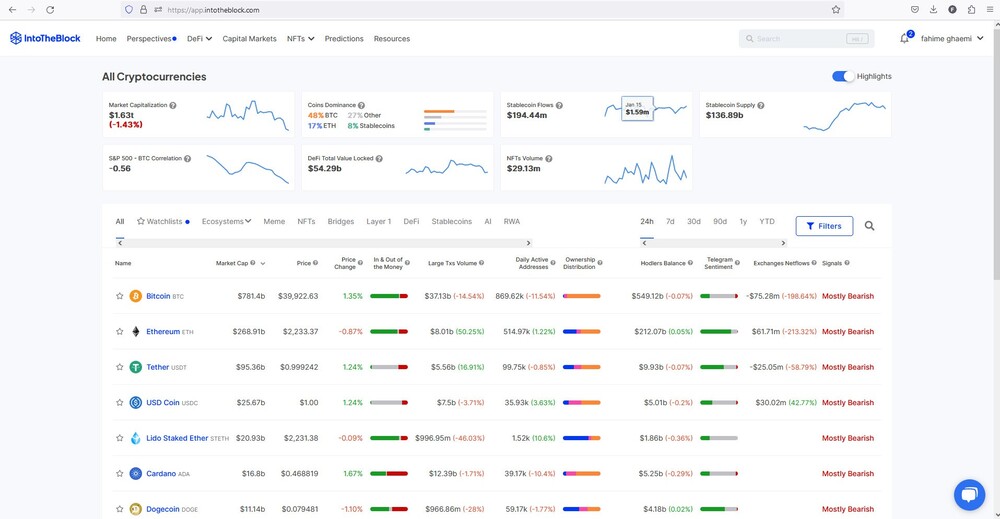The width and height of the screenshot is (1000, 519).
Task: Click Bitcoin In & Out of Money bar
Action: coord(389,296)
